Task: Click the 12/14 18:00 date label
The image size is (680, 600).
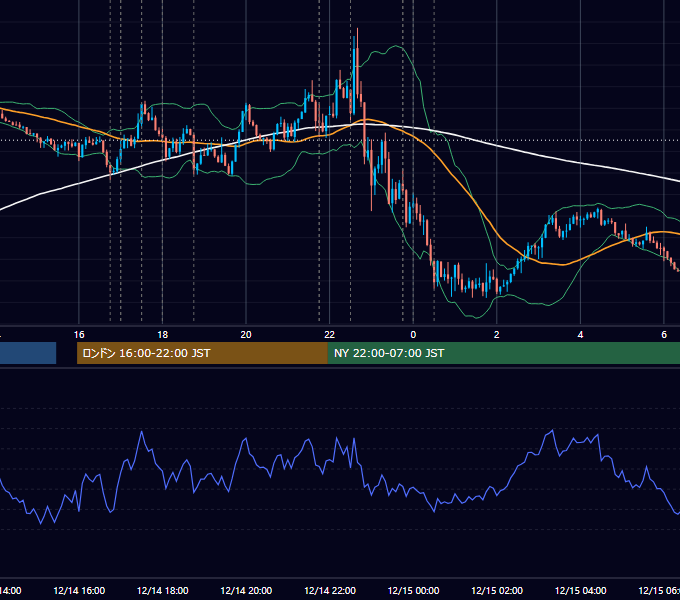Action: pyautogui.click(x=163, y=590)
